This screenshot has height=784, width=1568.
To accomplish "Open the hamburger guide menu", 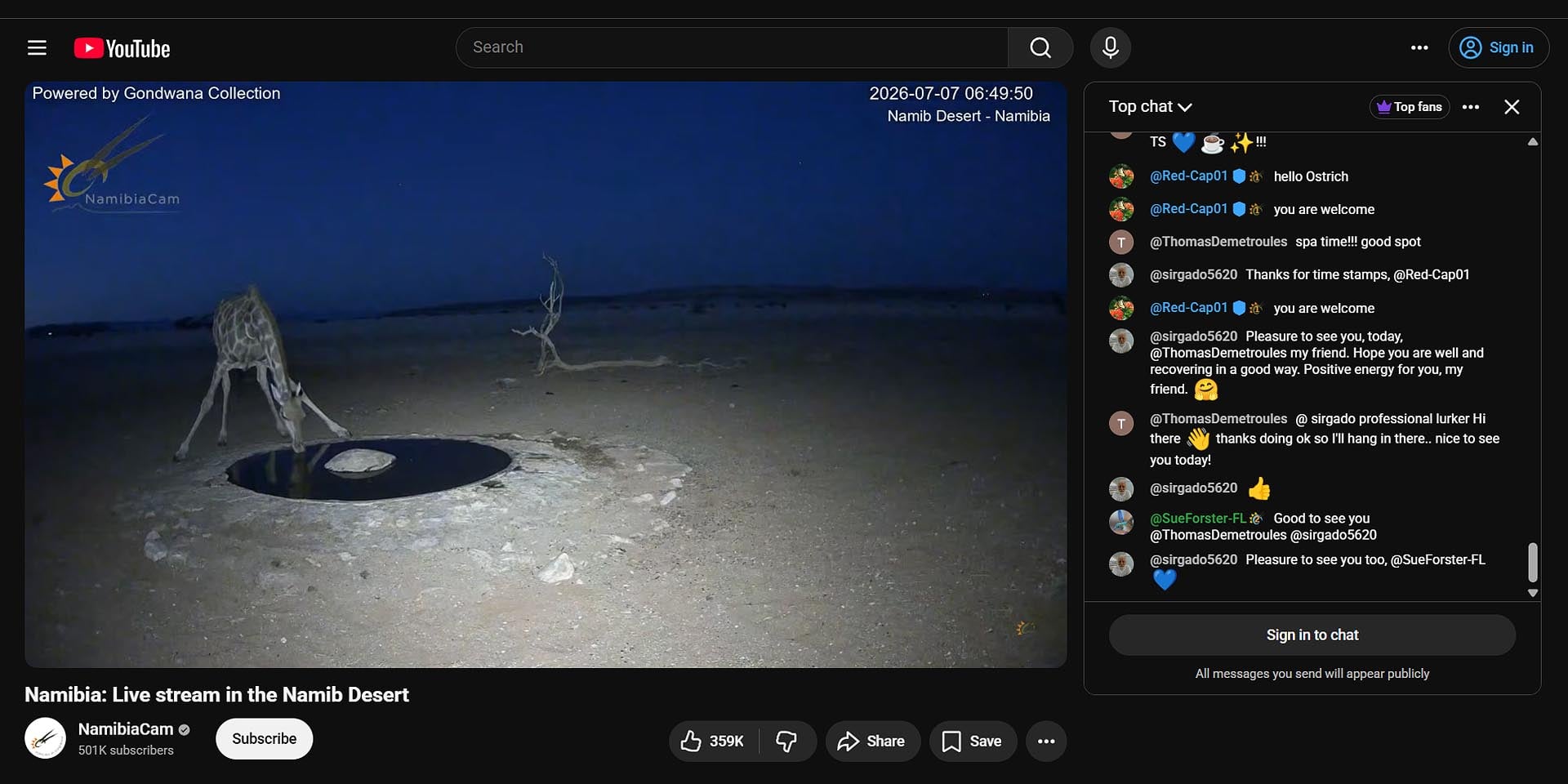I will (37, 47).
